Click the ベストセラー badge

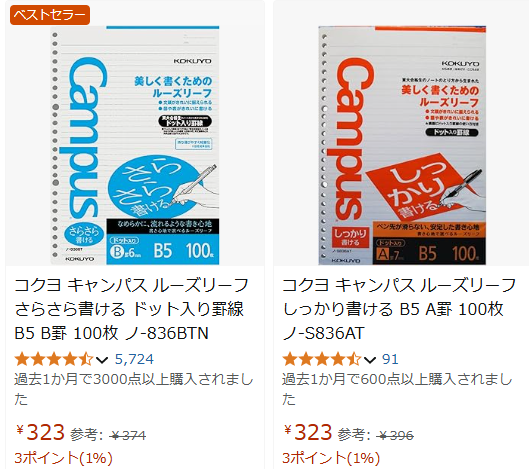tap(50, 15)
